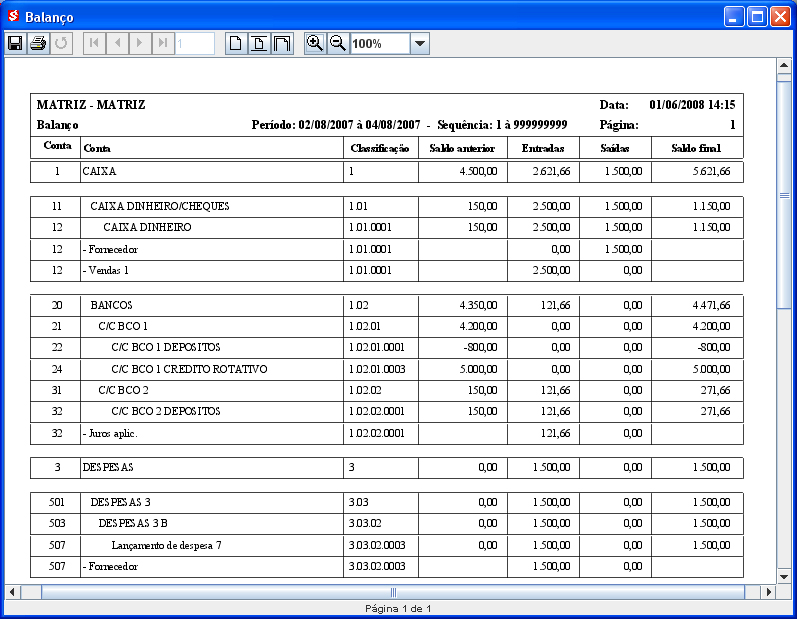Click the Reload refresh icon
Screen dimensions: 797x619
[x=61, y=43]
